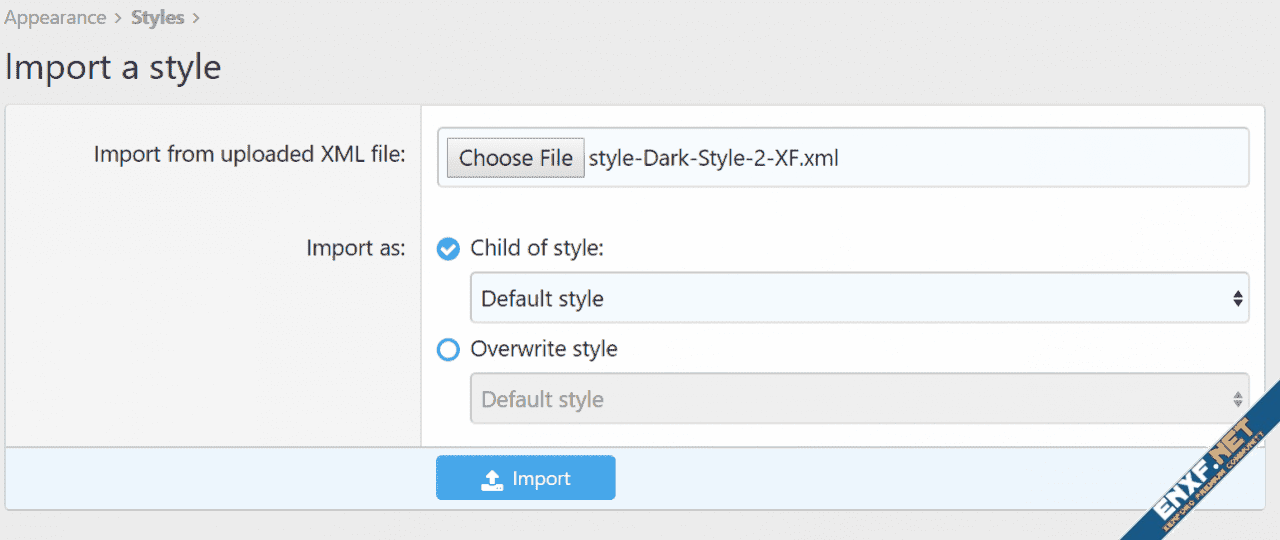Open the Overwrite style dropdown

coord(858,399)
